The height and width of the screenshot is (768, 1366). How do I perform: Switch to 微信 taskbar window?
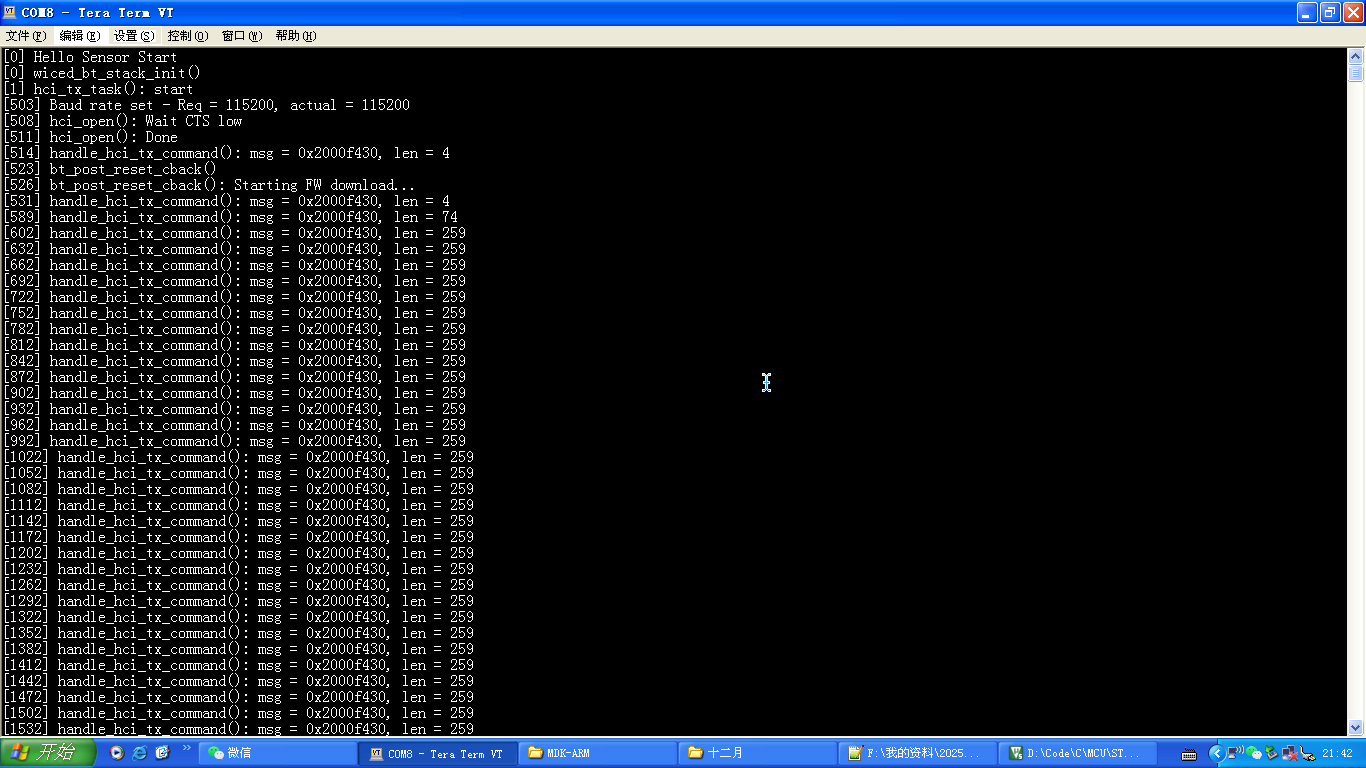click(277, 753)
